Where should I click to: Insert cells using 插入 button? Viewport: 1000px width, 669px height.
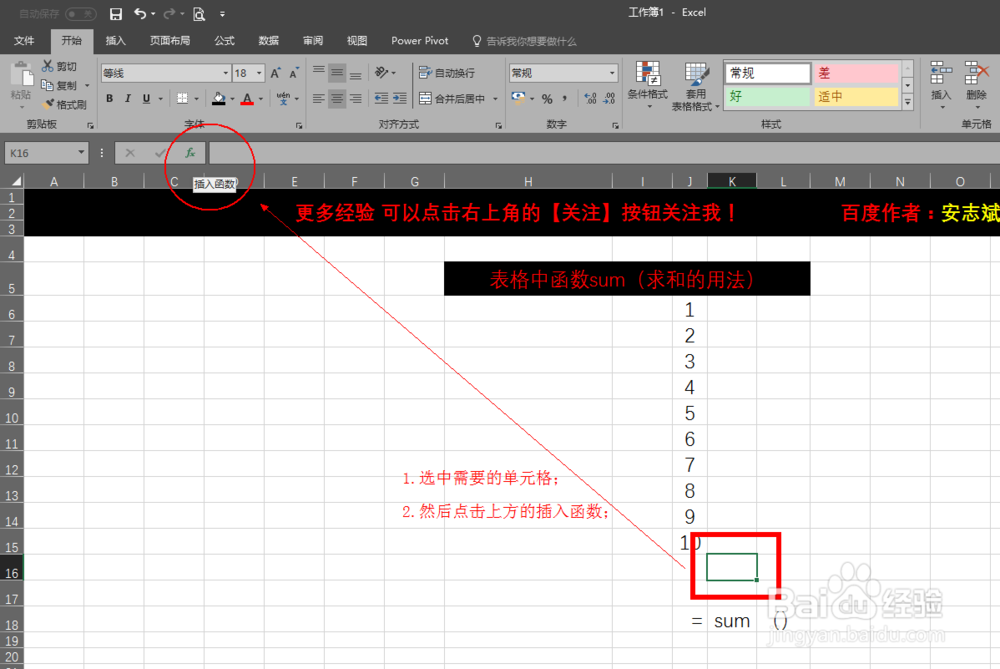(x=941, y=85)
